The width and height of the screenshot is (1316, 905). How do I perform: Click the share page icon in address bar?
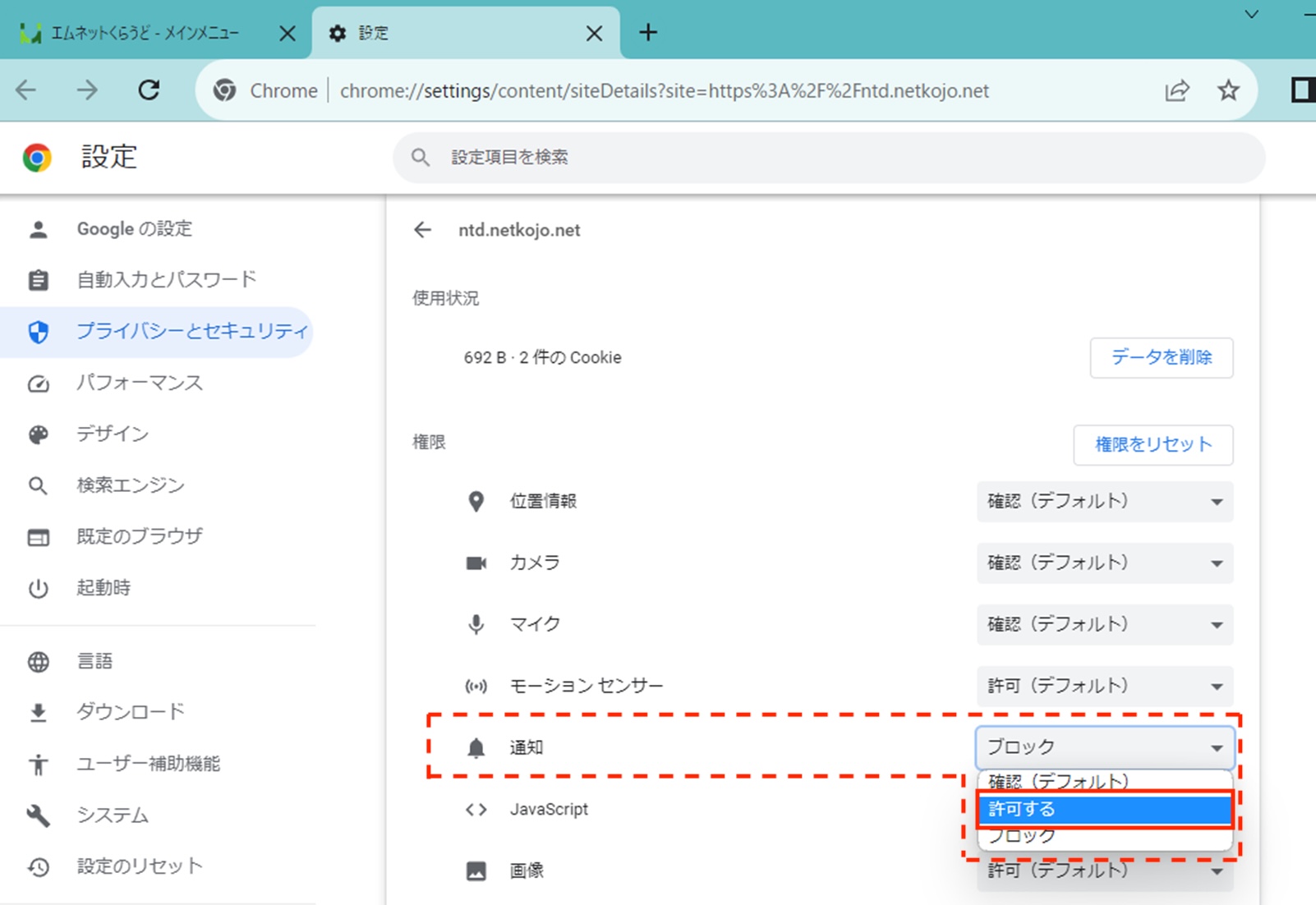click(x=1176, y=90)
